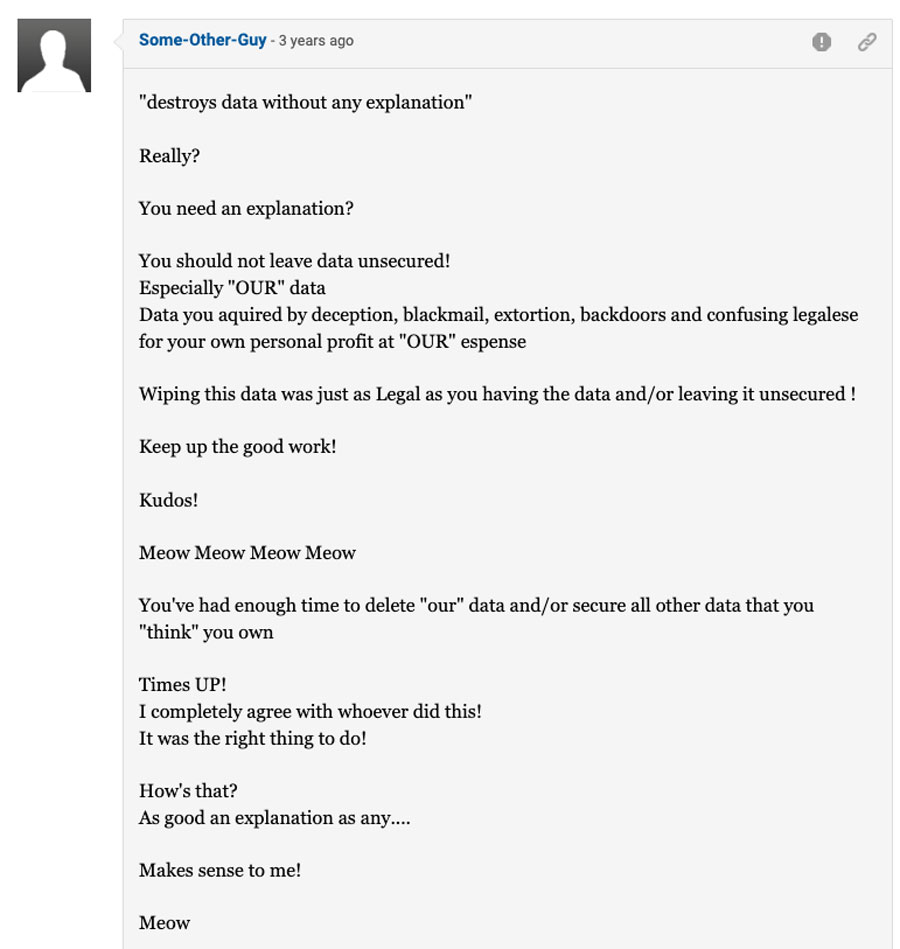Click the "Meow Meow Meow Meow" line
The image size is (900, 949).
(247, 553)
